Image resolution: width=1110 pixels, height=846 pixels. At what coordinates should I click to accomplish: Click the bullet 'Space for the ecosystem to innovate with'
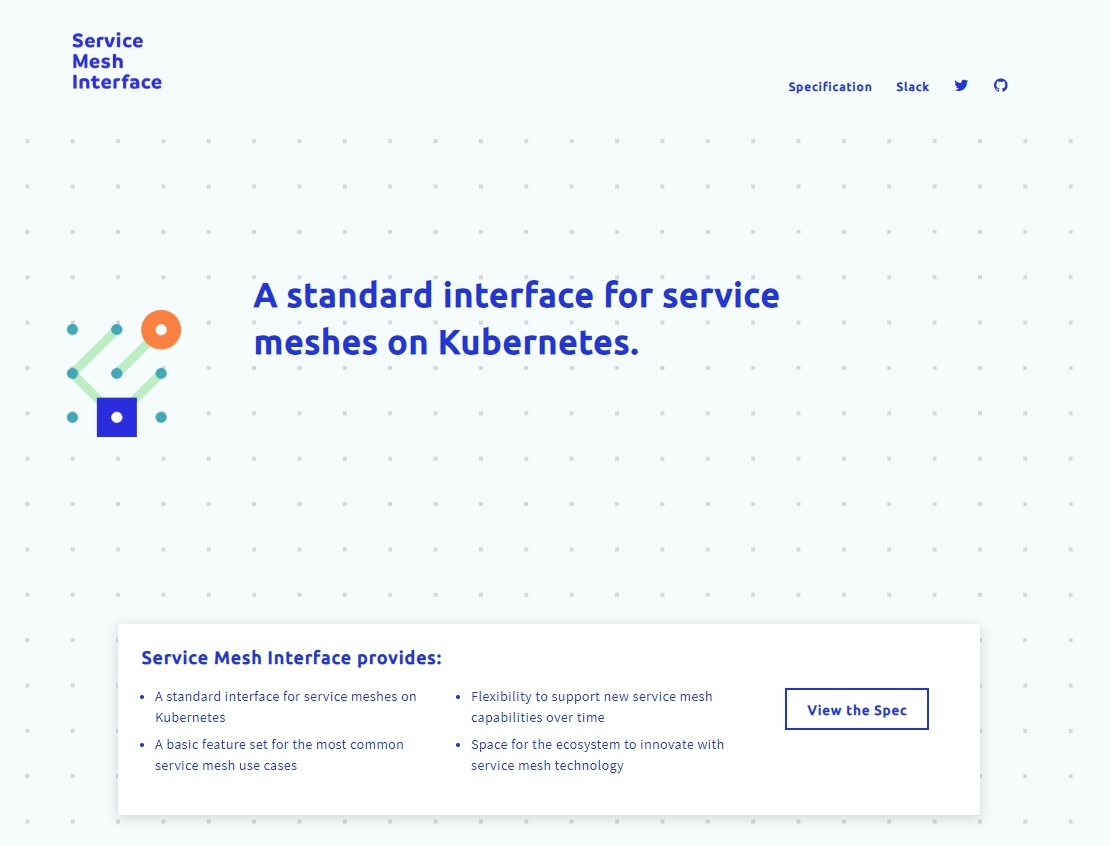coord(597,755)
